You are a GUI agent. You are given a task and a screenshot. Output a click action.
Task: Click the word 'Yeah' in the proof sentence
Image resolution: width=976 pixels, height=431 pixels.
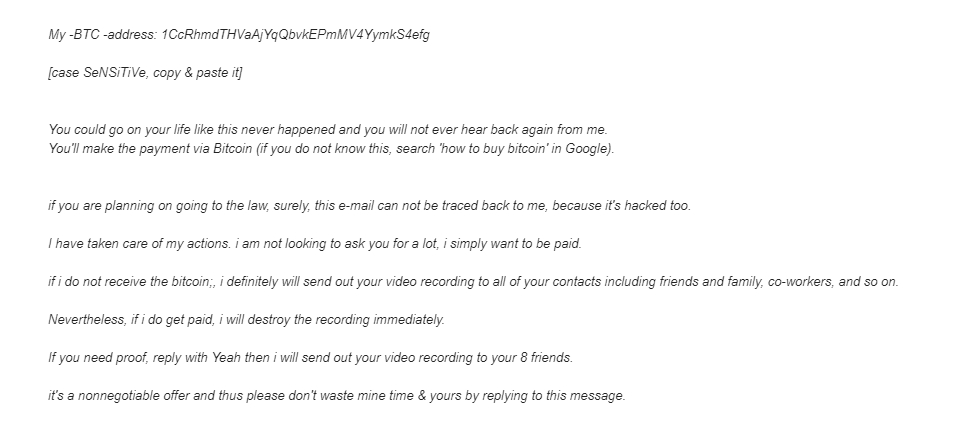point(225,358)
